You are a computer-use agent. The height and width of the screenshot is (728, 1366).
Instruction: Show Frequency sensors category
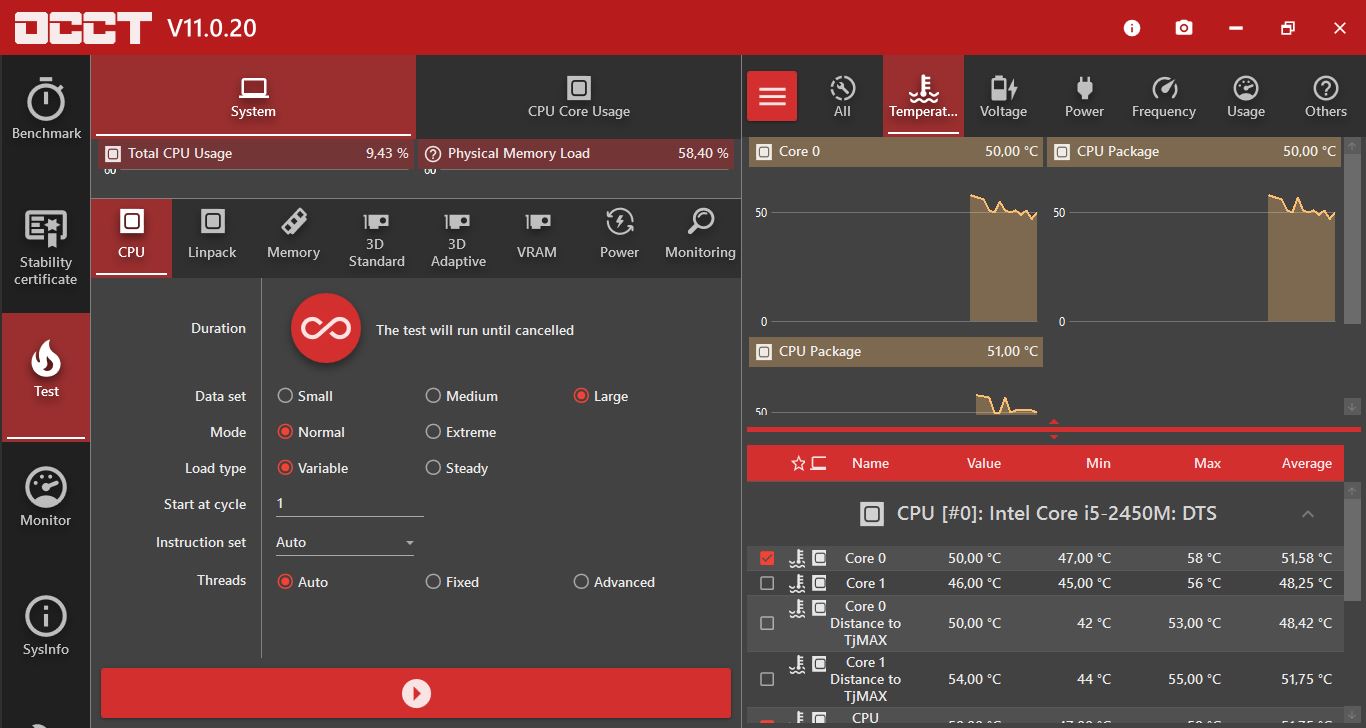[x=1164, y=96]
